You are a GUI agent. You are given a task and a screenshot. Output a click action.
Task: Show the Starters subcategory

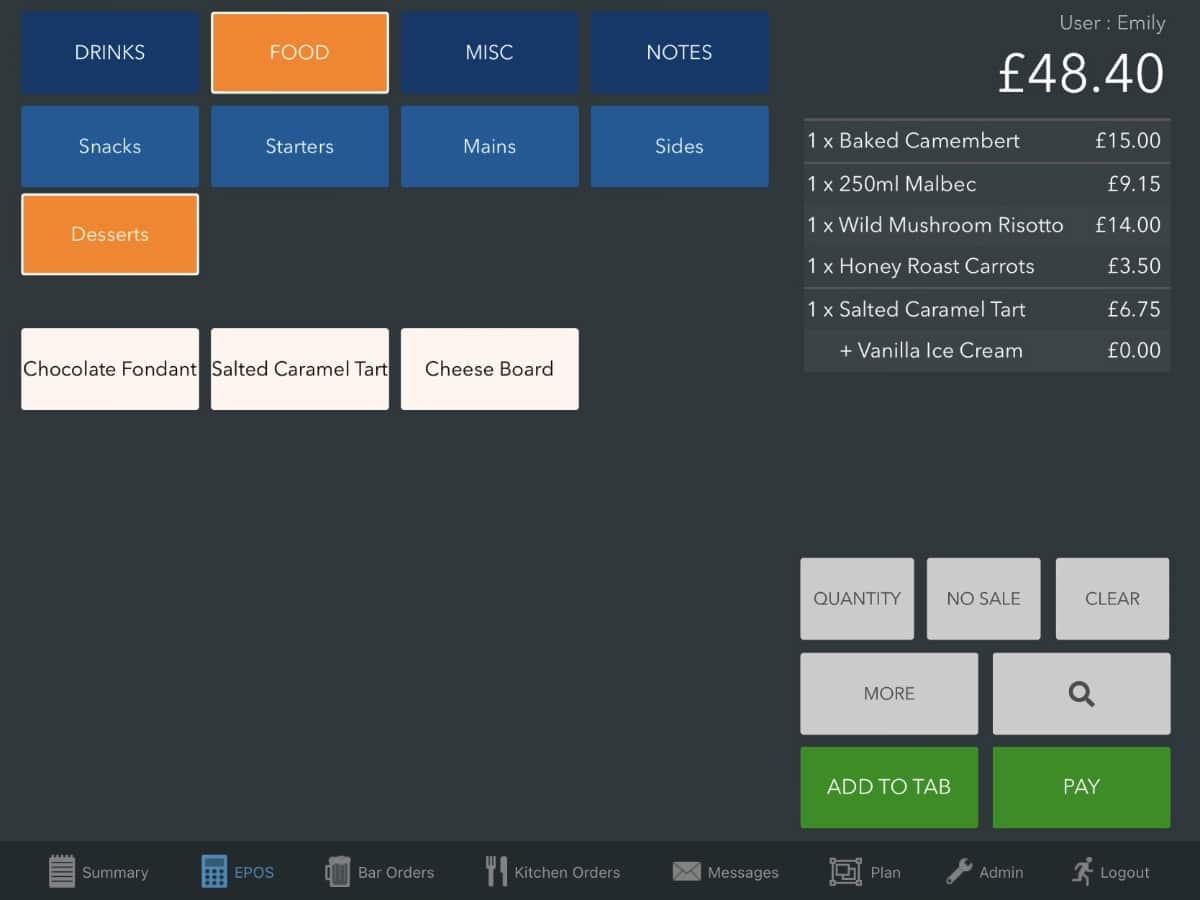[x=300, y=147]
